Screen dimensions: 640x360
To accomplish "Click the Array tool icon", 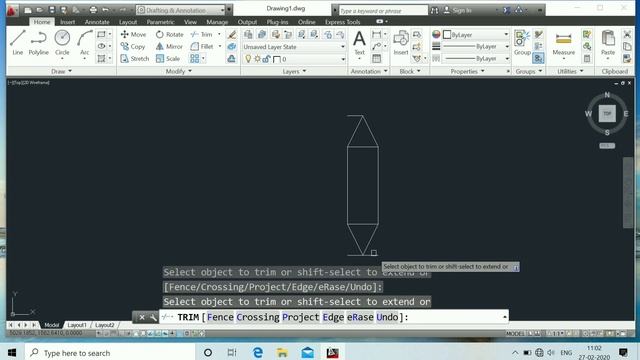I will [x=195, y=59].
